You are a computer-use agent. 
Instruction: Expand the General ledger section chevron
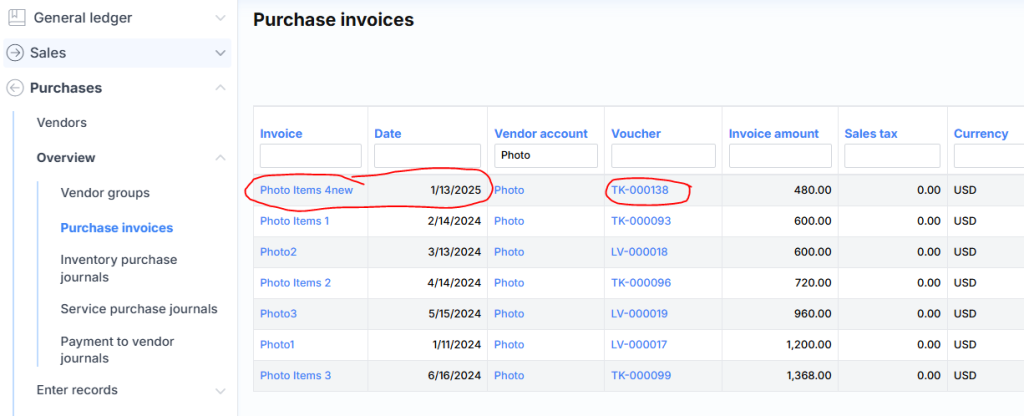220,18
